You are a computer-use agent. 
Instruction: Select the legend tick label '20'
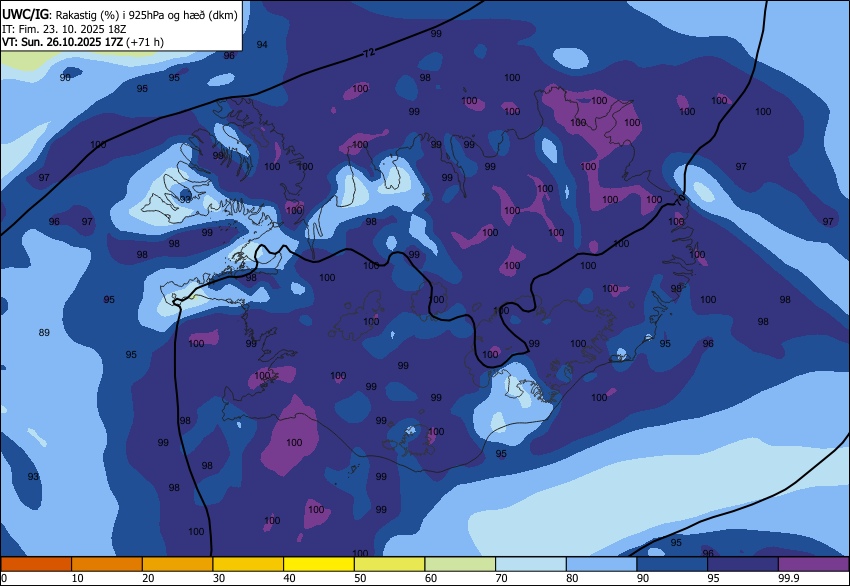click(x=148, y=578)
